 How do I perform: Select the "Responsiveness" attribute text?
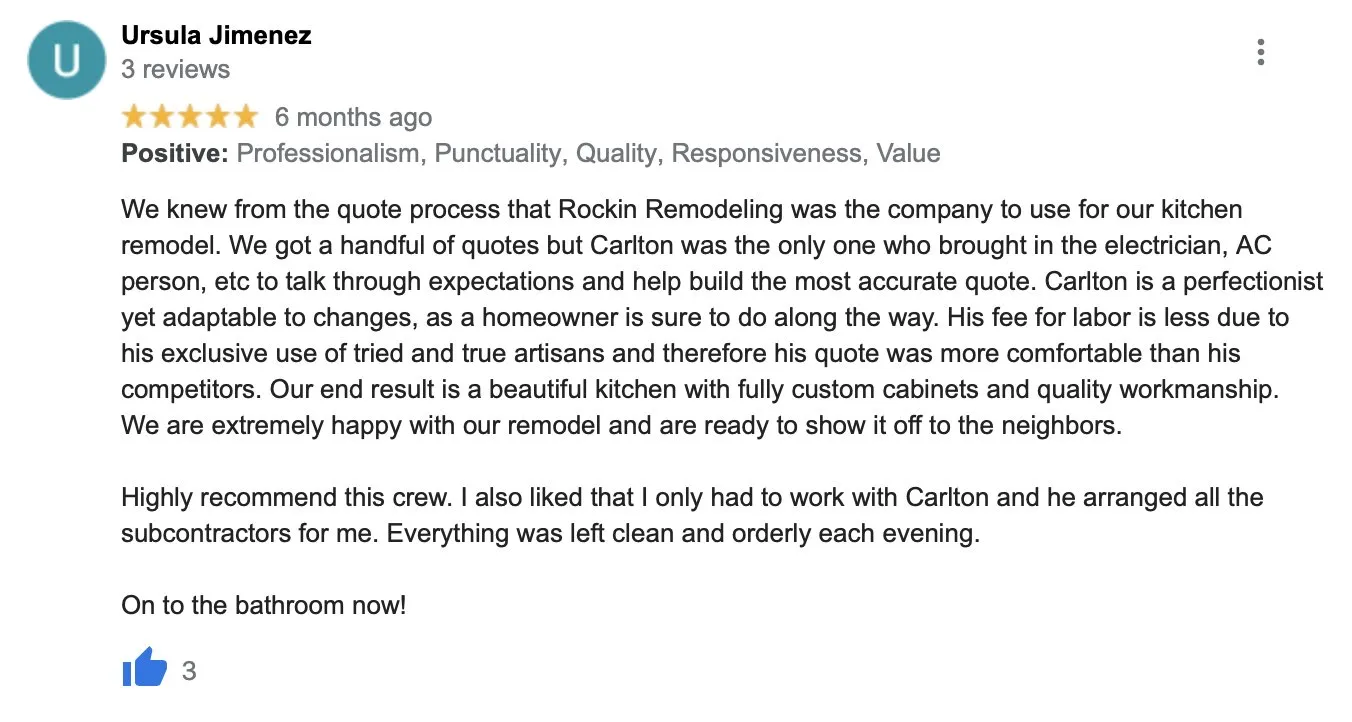pyautogui.click(x=767, y=153)
